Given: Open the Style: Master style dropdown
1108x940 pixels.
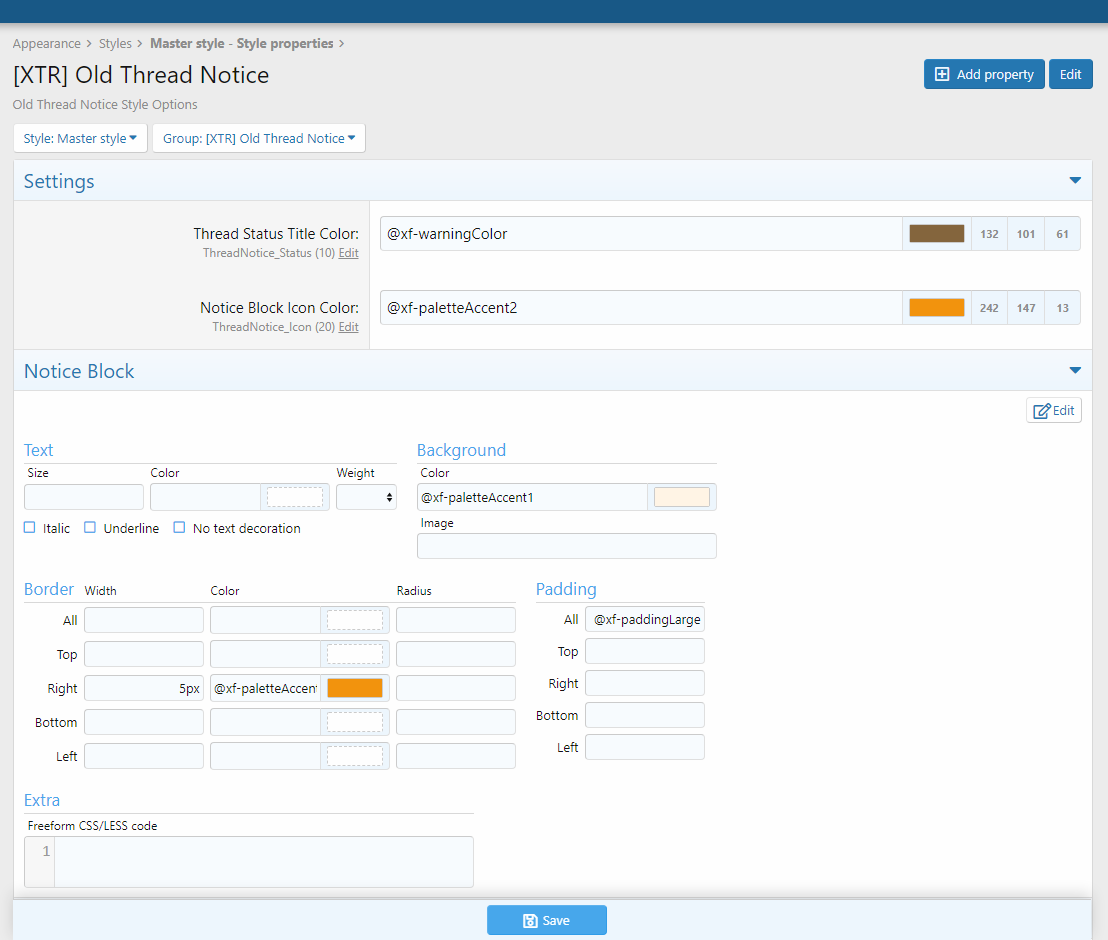Looking at the screenshot, I should (x=80, y=139).
